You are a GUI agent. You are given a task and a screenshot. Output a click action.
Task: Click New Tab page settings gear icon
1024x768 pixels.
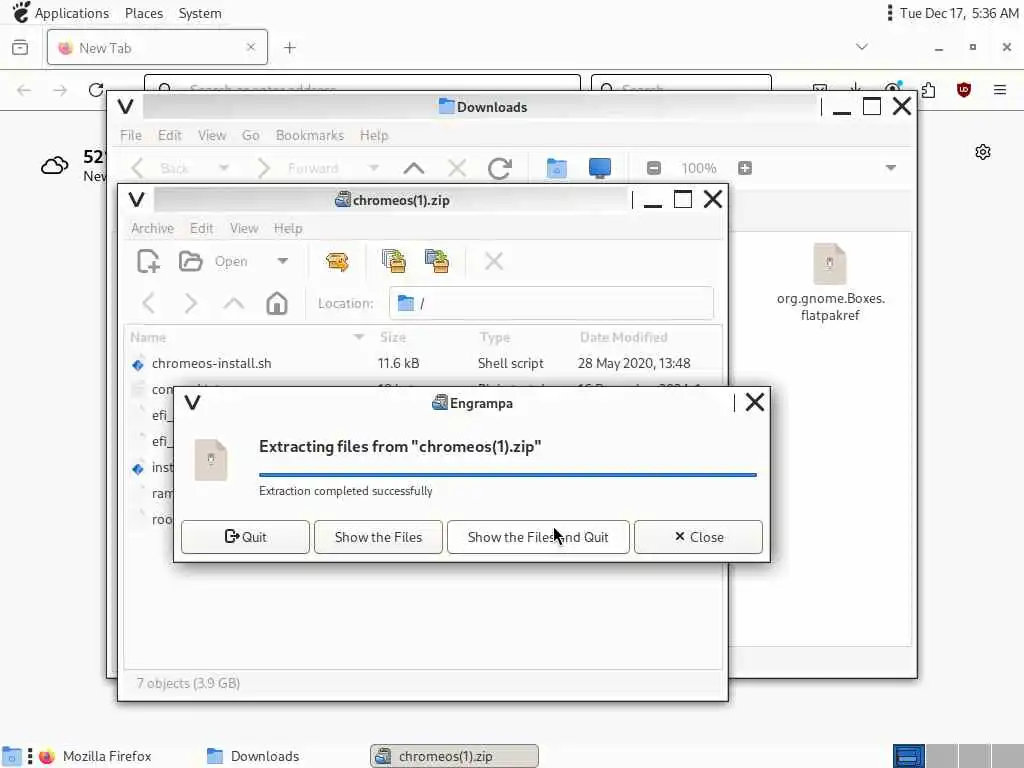tap(983, 152)
